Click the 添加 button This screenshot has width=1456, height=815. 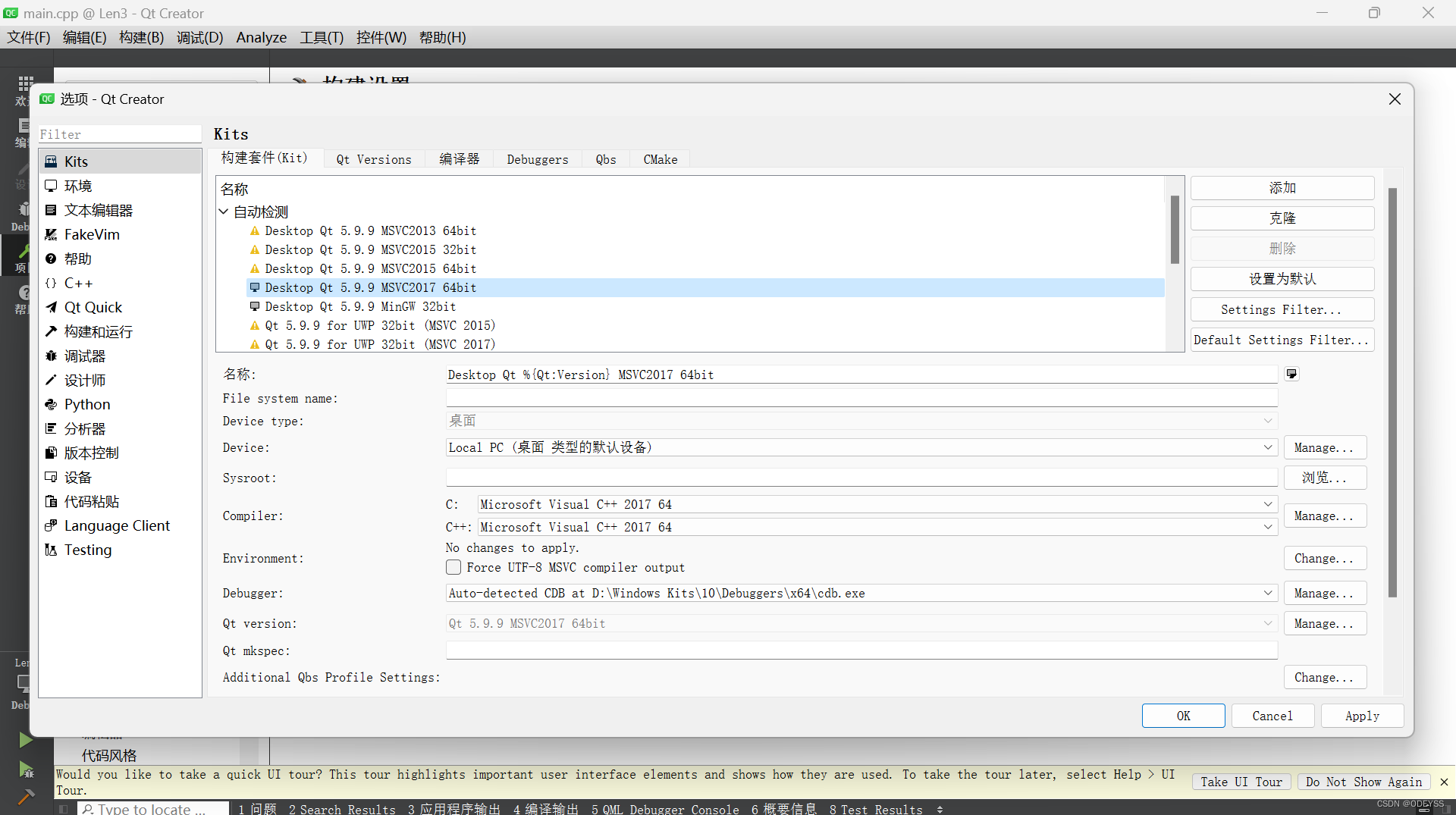click(x=1282, y=188)
